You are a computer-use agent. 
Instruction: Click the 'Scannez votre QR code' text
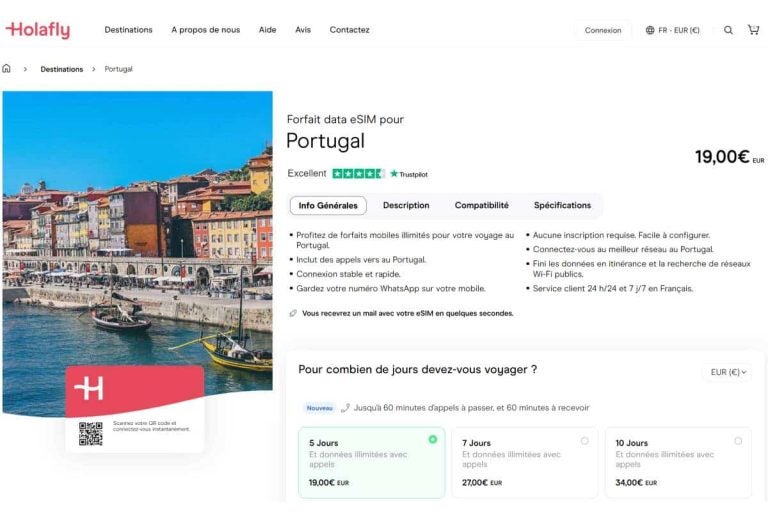(151, 426)
